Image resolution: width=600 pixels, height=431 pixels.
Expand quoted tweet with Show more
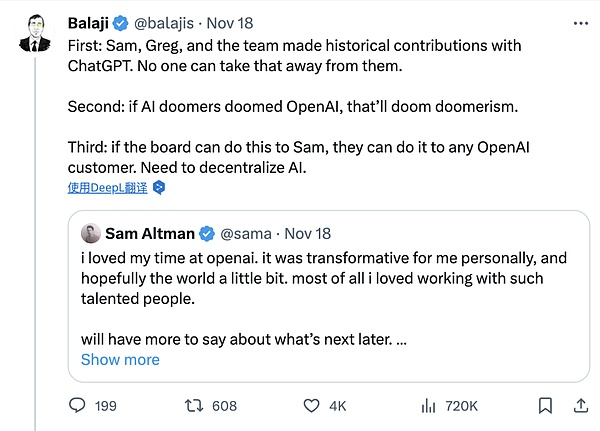120,359
